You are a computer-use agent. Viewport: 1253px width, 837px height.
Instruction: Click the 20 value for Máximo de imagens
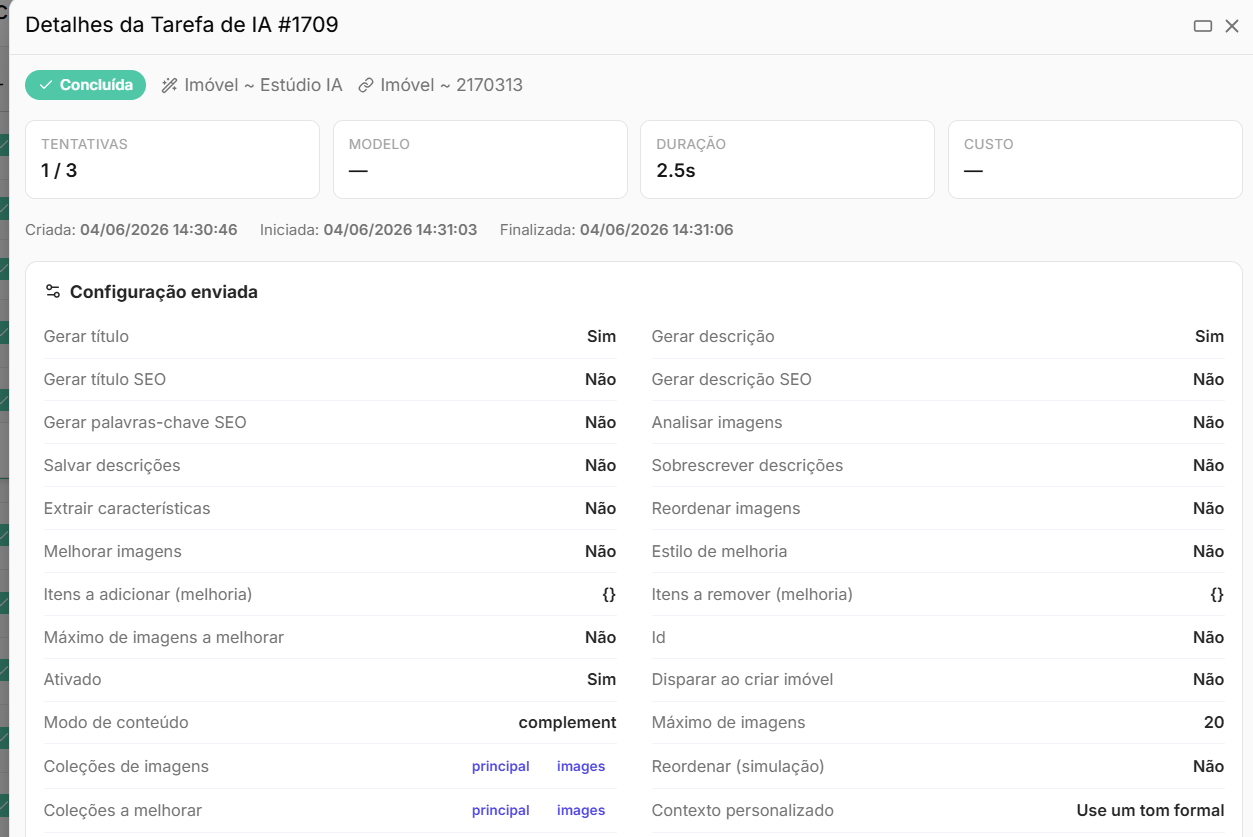(1214, 723)
